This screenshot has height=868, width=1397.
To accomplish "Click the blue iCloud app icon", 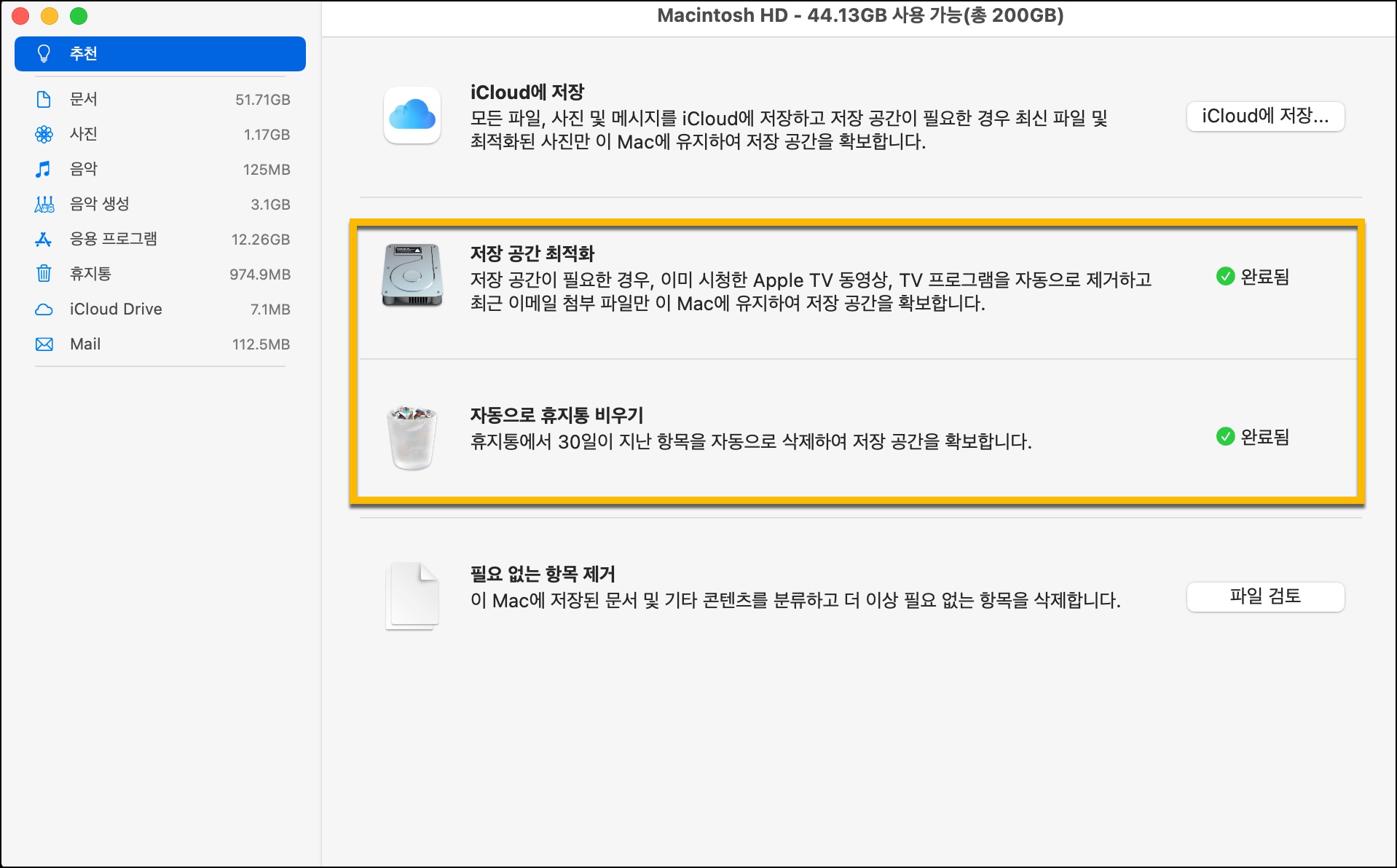I will click(412, 115).
